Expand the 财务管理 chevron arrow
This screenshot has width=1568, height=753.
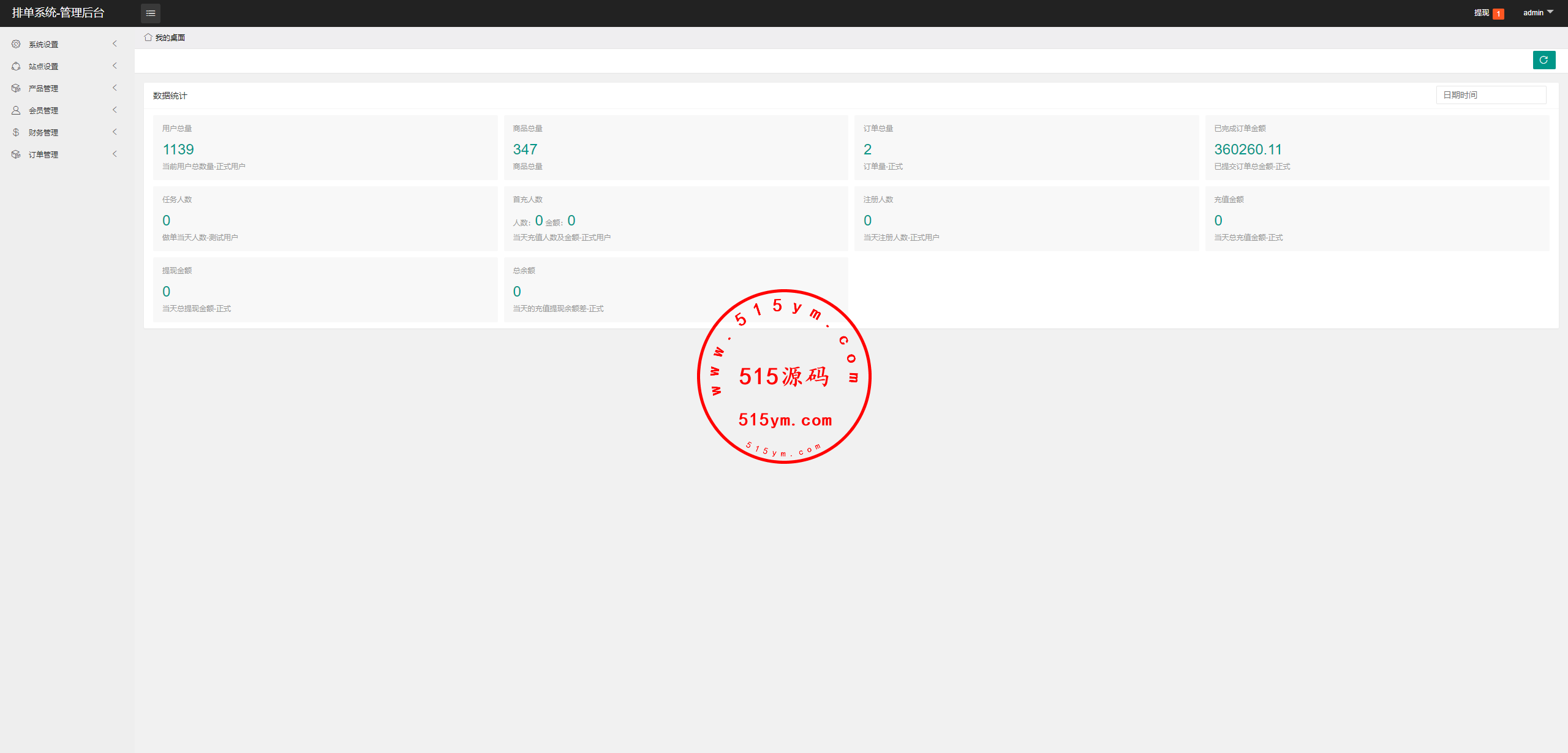click(x=115, y=132)
